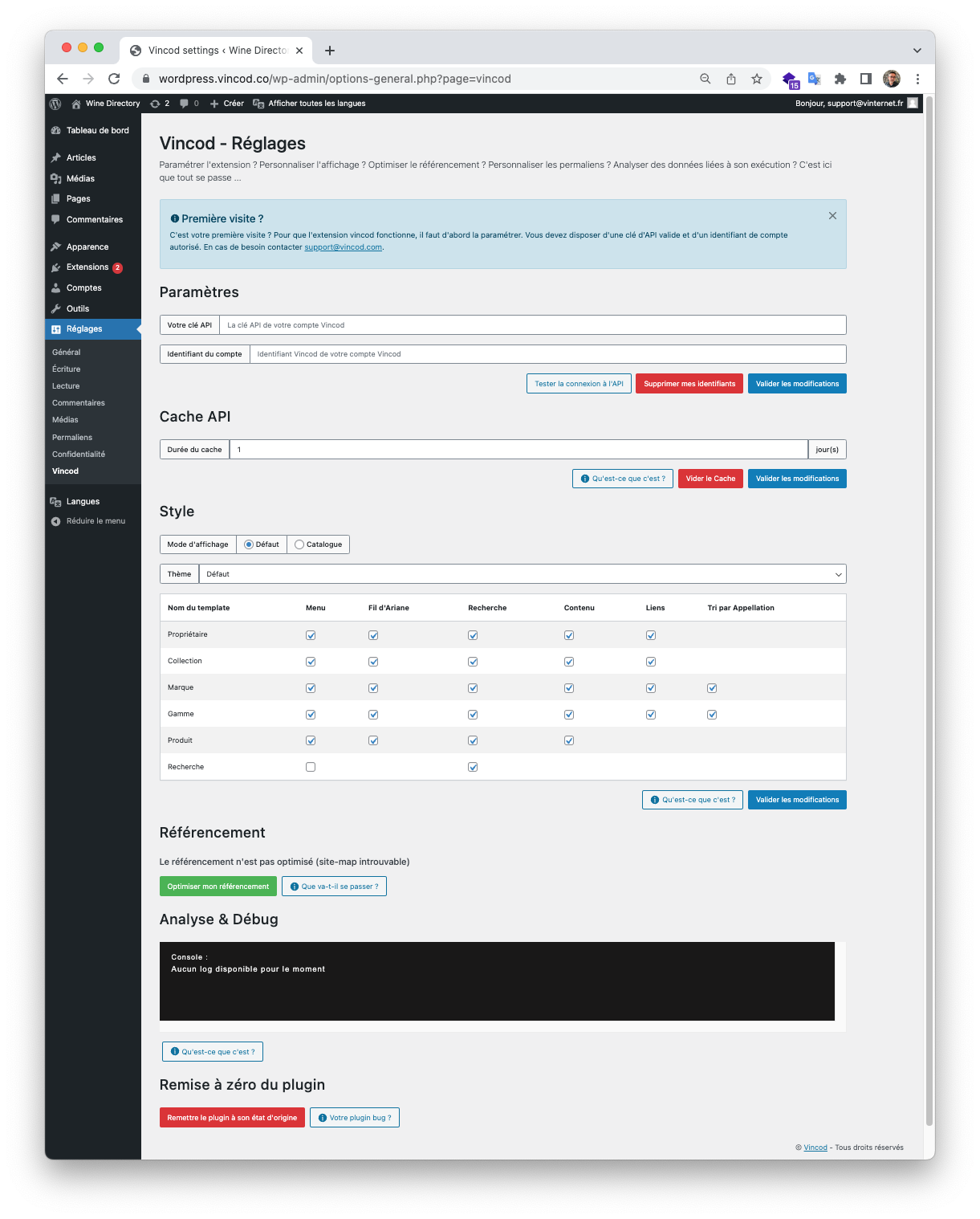Open the Chrome profile avatar
980x1219 pixels.
click(x=892, y=79)
